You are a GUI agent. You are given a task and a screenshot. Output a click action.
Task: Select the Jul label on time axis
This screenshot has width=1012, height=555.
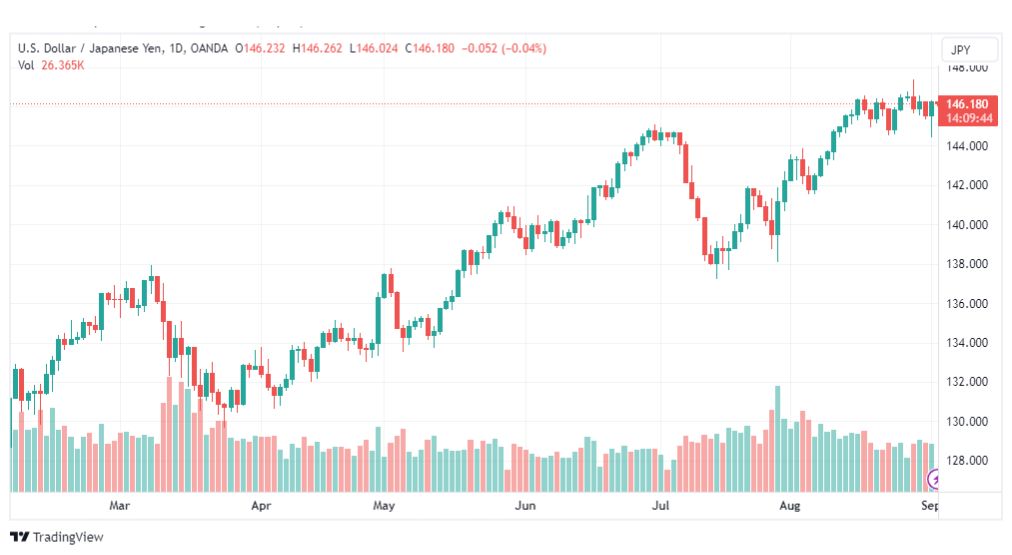[660, 506]
